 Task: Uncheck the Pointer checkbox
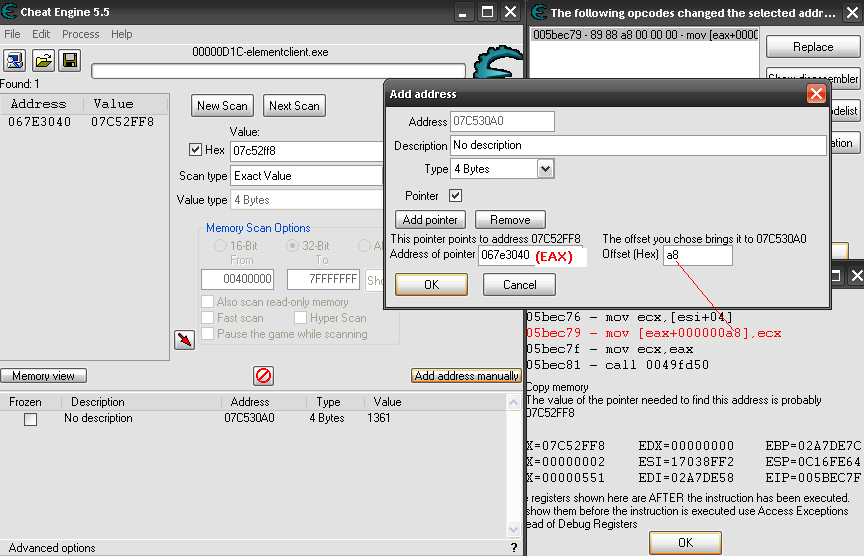click(455, 196)
